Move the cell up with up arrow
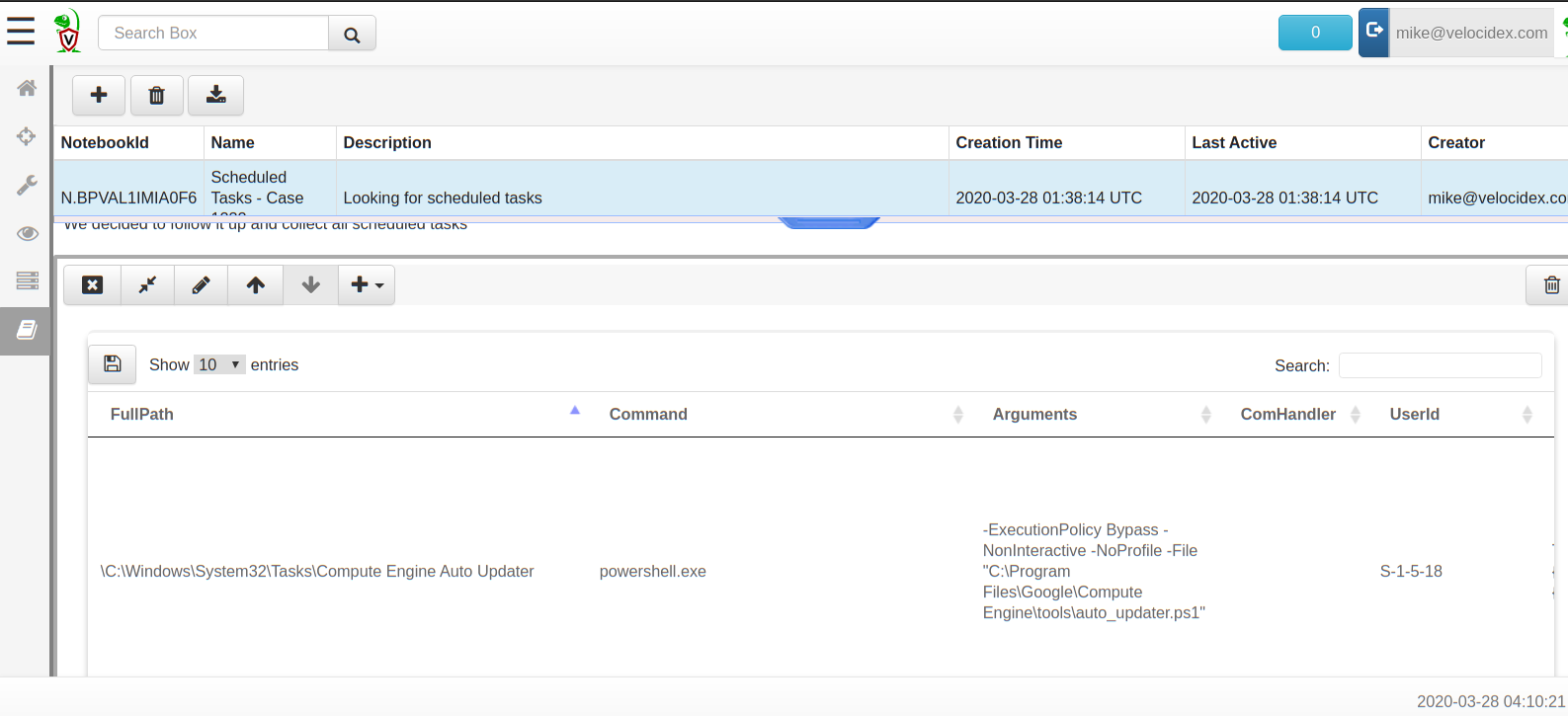This screenshot has width=1568, height=716. pos(255,284)
